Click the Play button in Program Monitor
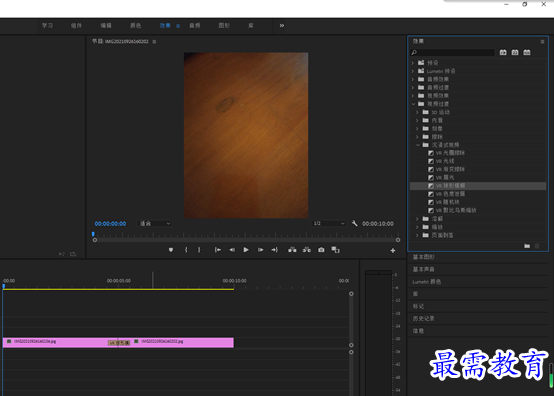The image size is (554, 396). click(x=246, y=250)
